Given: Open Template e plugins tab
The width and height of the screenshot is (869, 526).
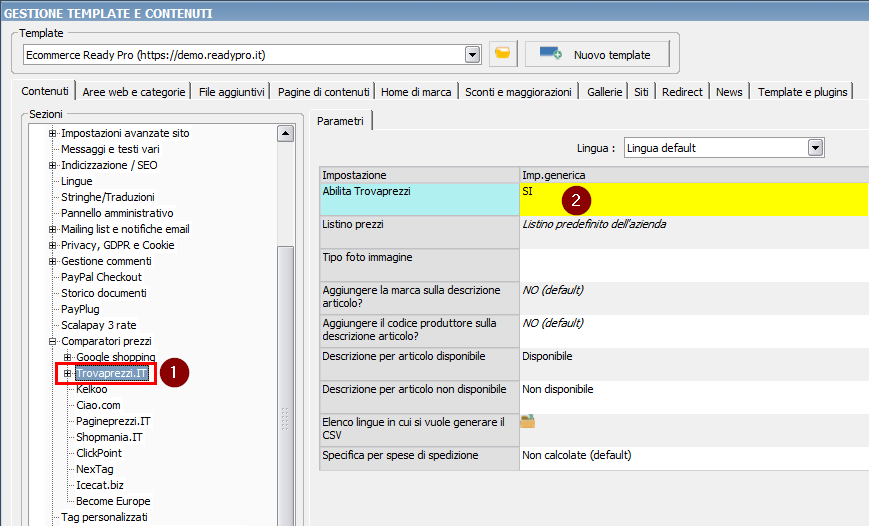Looking at the screenshot, I should (802, 92).
